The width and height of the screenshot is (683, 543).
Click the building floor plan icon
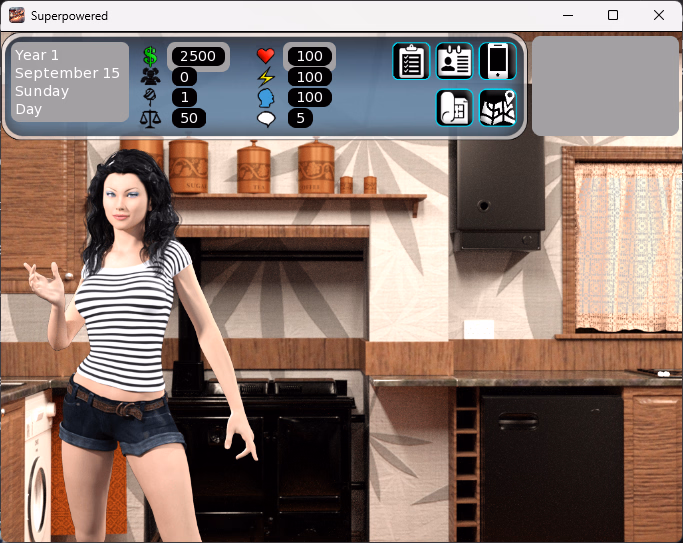click(455, 108)
